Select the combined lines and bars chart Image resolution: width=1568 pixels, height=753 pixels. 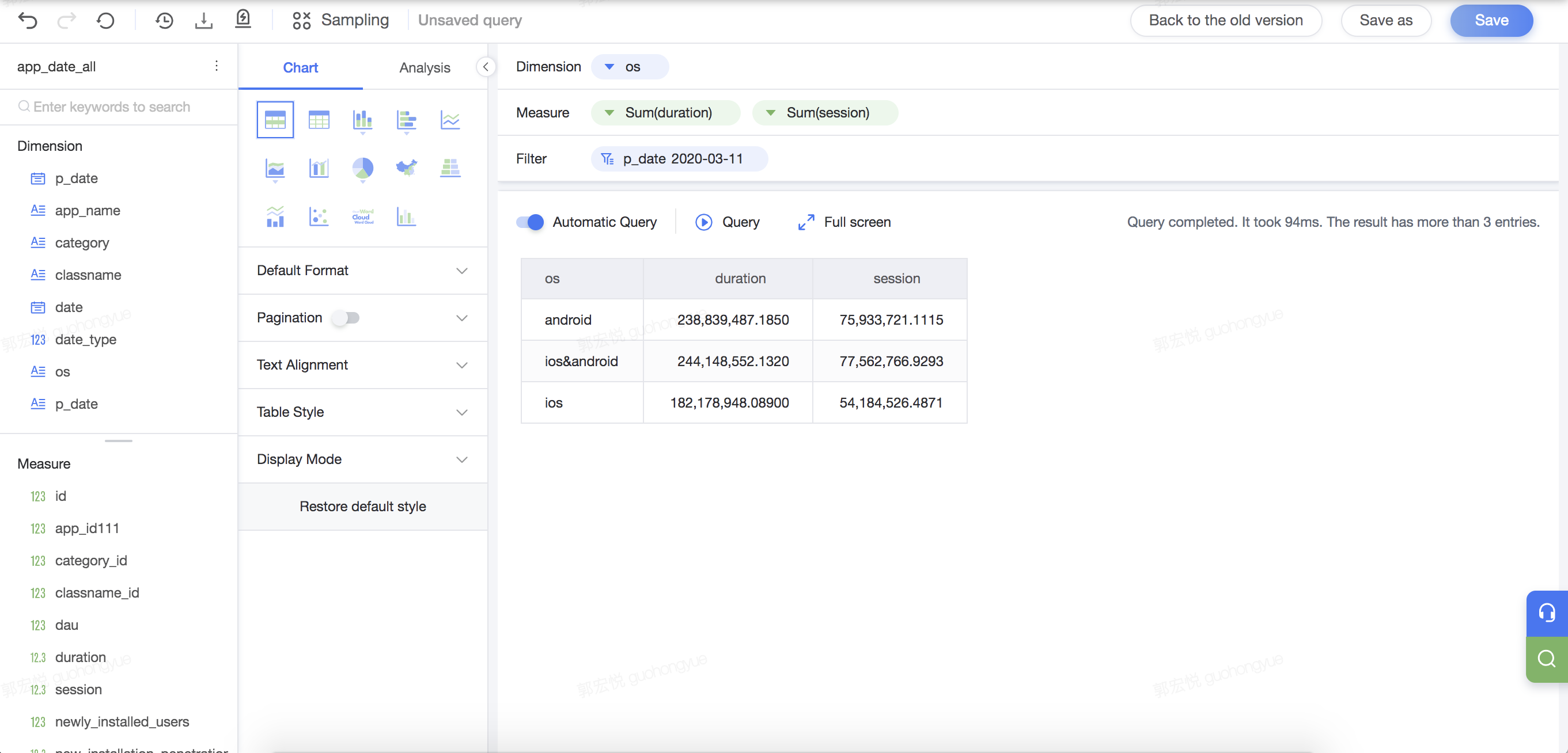tap(275, 216)
